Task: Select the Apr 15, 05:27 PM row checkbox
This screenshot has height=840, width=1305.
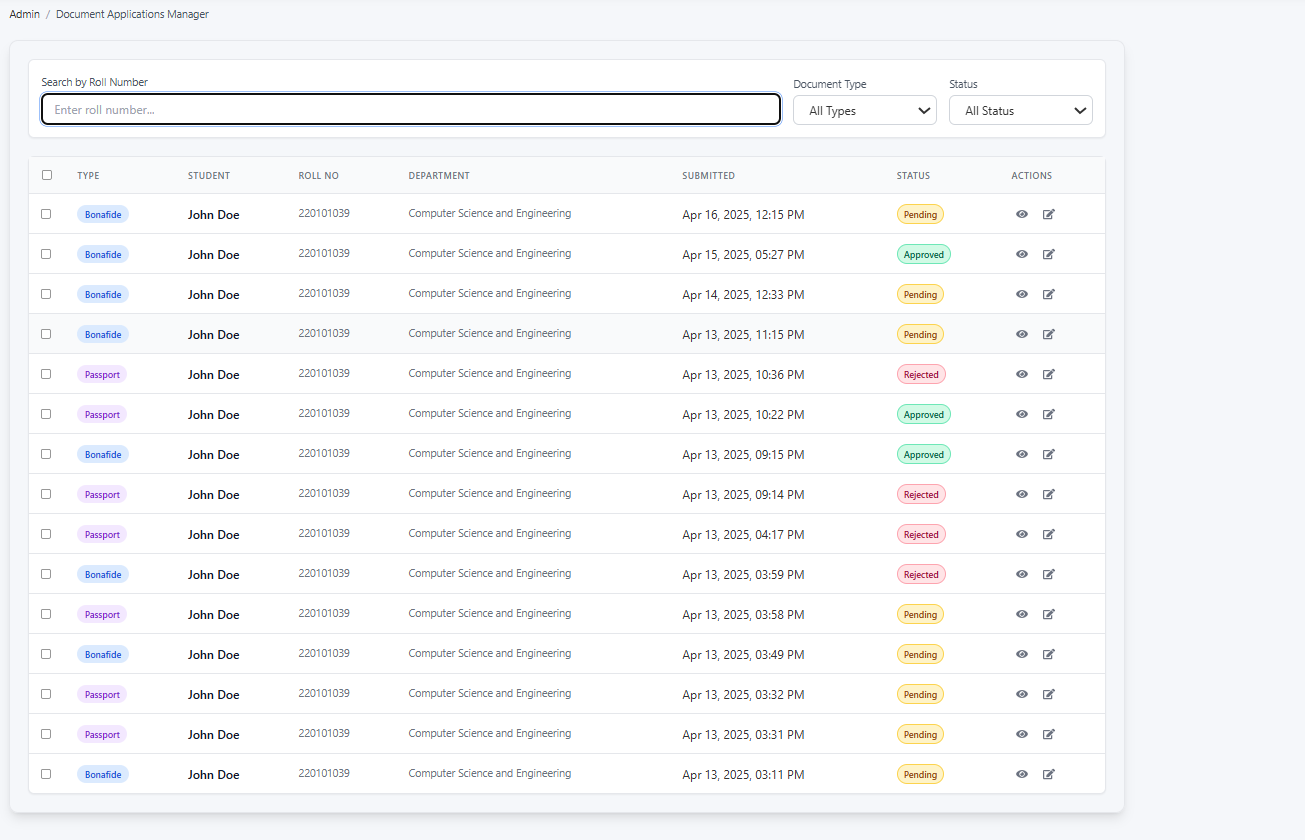Action: click(46, 254)
